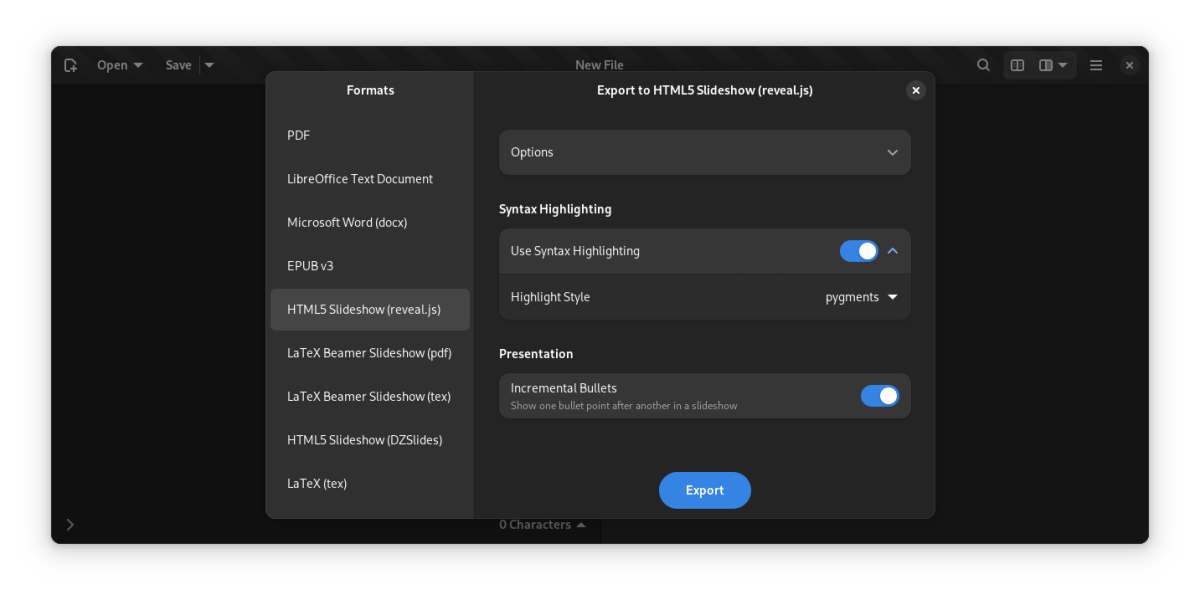Close the export dialog
1200x600 pixels.
(915, 90)
